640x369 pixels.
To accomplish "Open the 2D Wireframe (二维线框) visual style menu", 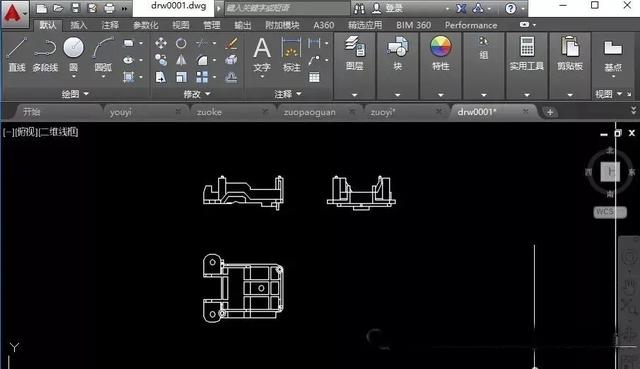I will click(x=58, y=132).
